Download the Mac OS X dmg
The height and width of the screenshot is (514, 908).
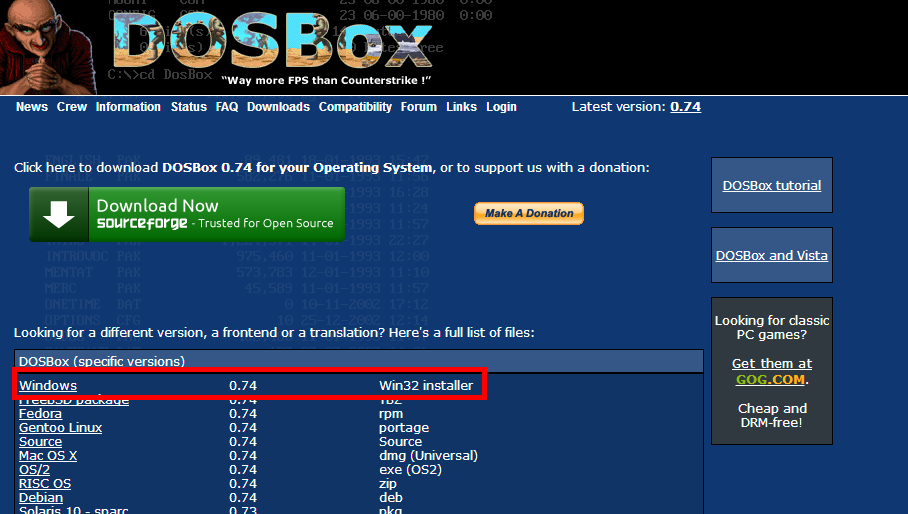48,456
